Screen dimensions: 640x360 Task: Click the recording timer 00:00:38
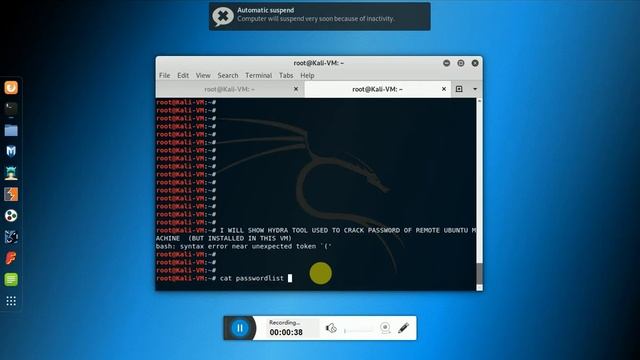tap(286, 332)
